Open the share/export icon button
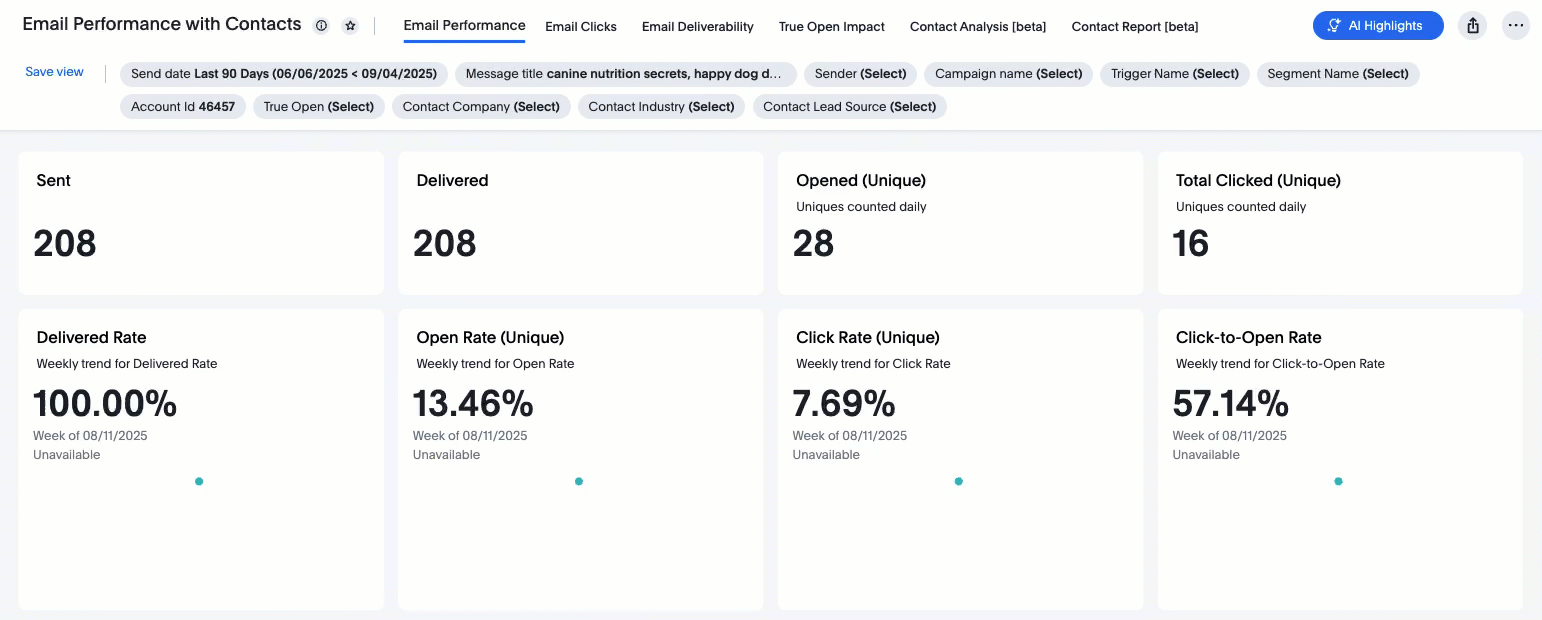The height and width of the screenshot is (620, 1542). pos(1473,26)
